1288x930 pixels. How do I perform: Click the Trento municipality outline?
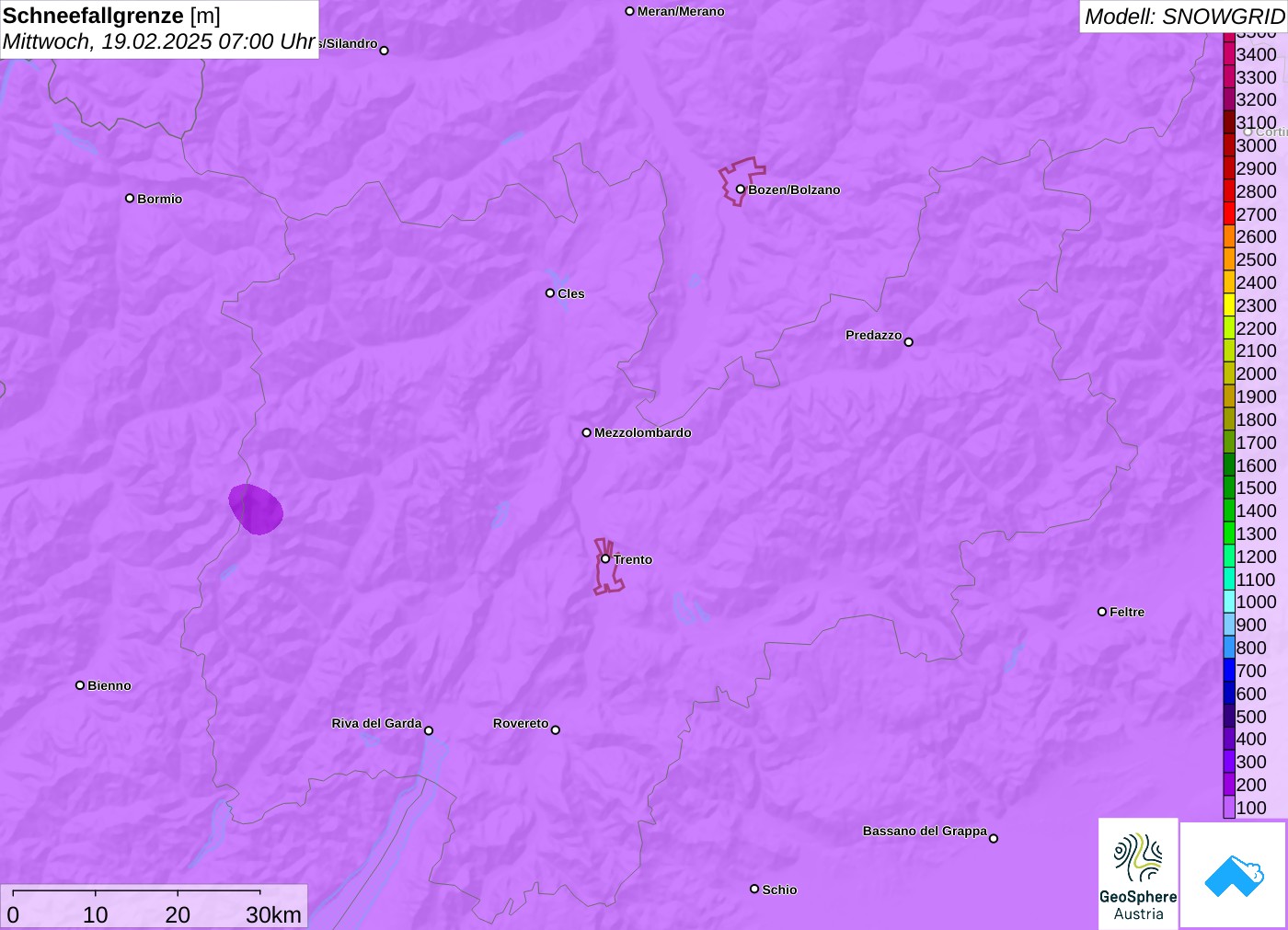point(608,567)
